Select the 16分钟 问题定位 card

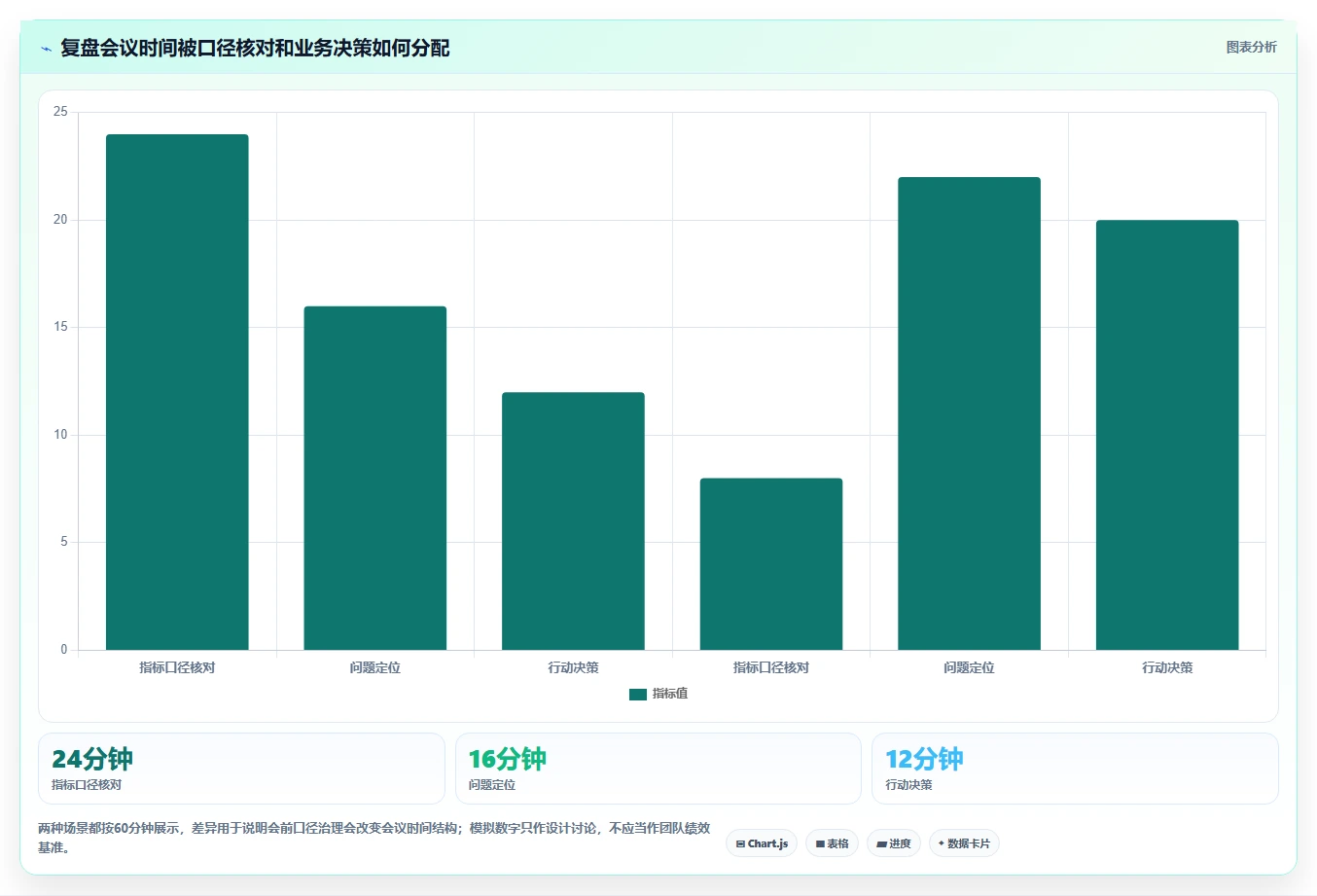(x=658, y=769)
